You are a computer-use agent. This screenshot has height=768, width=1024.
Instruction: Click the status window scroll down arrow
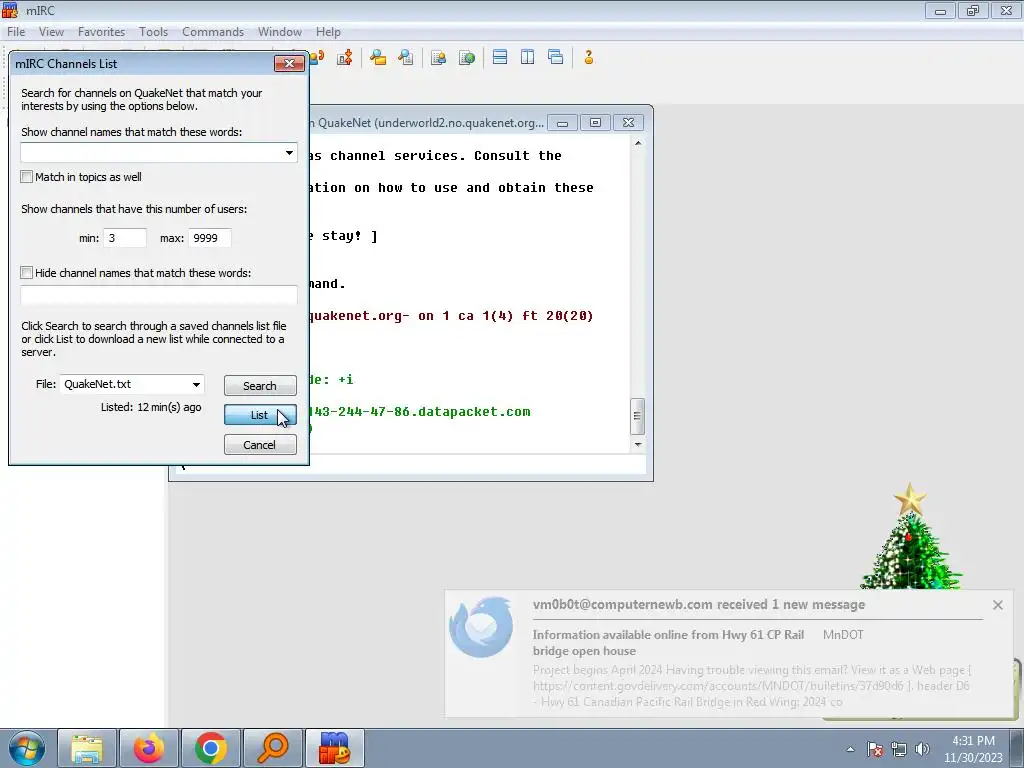[x=637, y=444]
